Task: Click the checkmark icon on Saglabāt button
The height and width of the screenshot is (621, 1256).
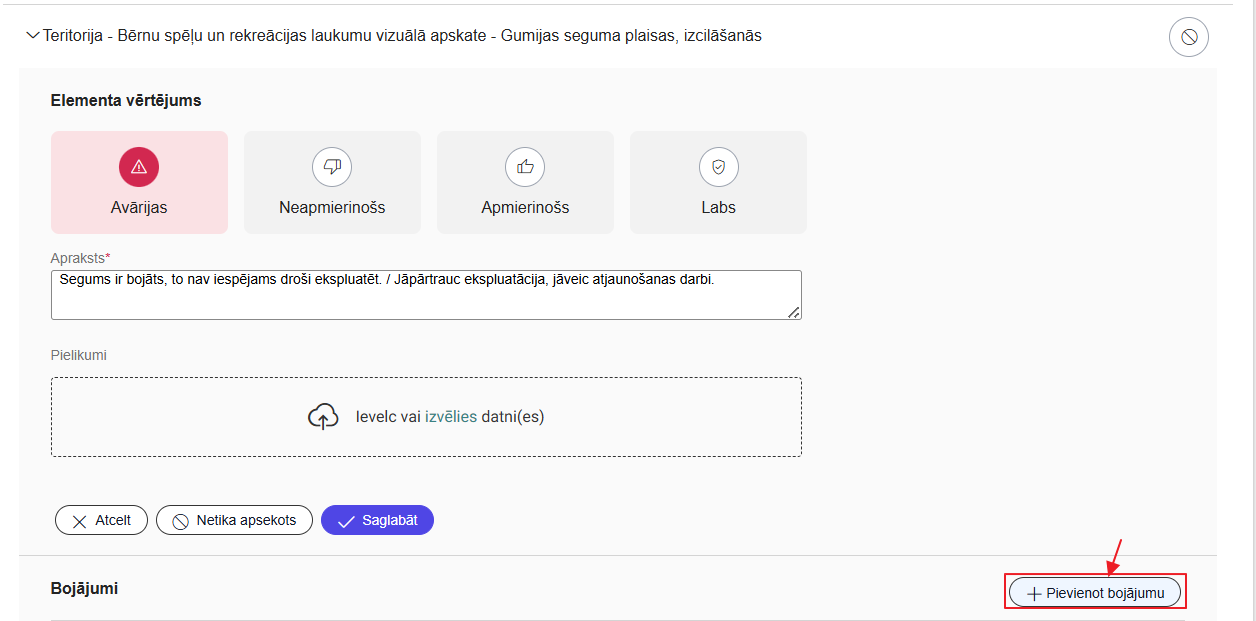Action: click(346, 521)
